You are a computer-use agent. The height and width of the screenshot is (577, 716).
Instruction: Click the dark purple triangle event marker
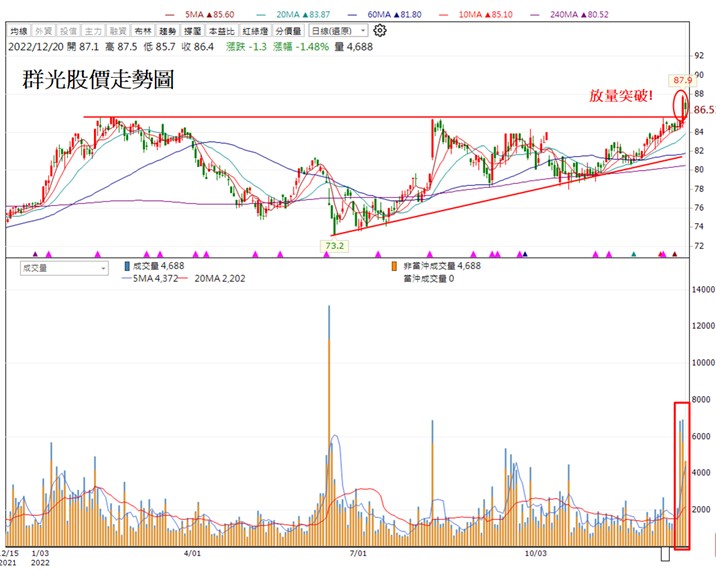(x=36, y=254)
